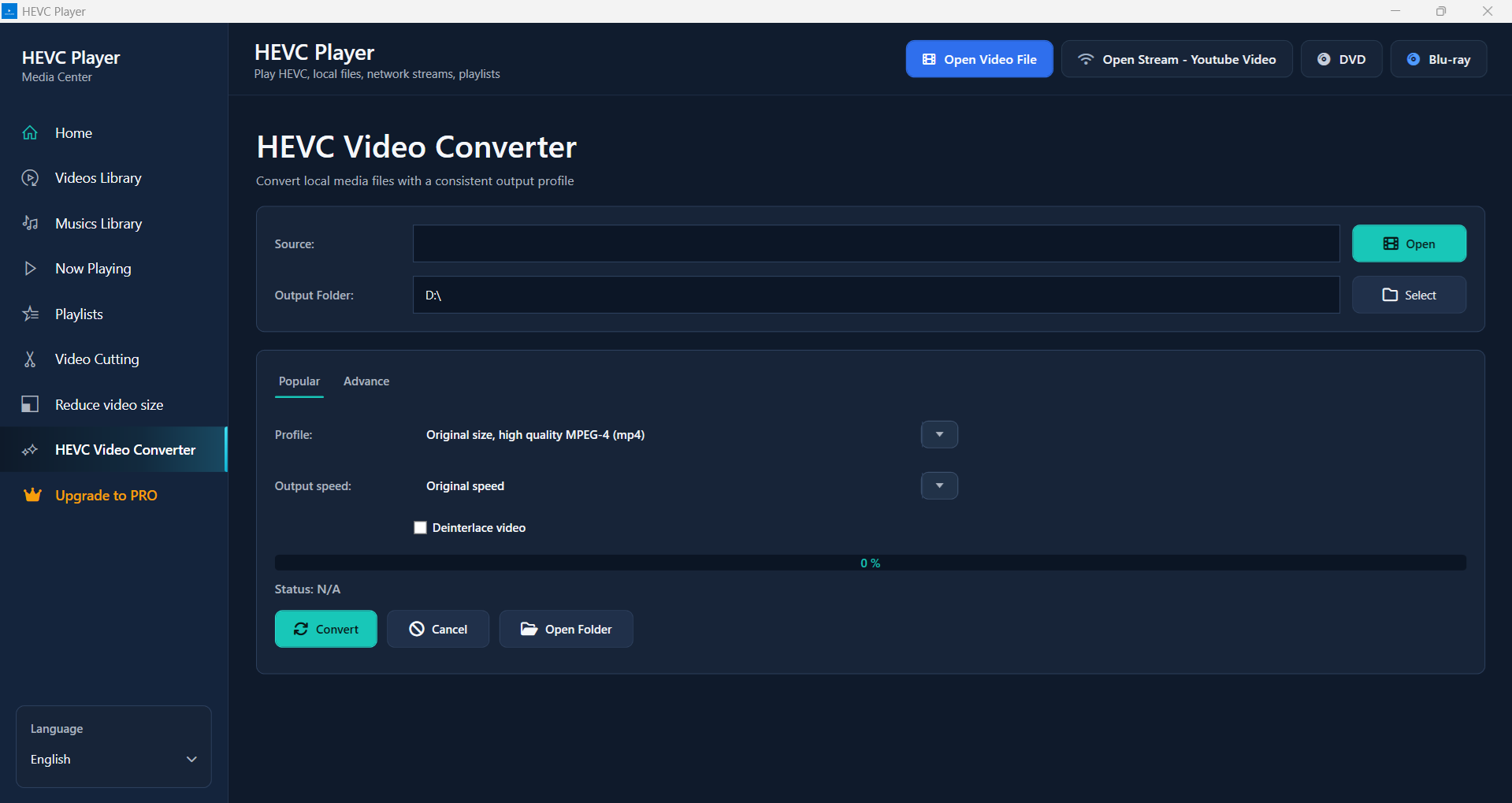Click the 'Original speed' value text
This screenshot has height=803, width=1512.
(465, 486)
